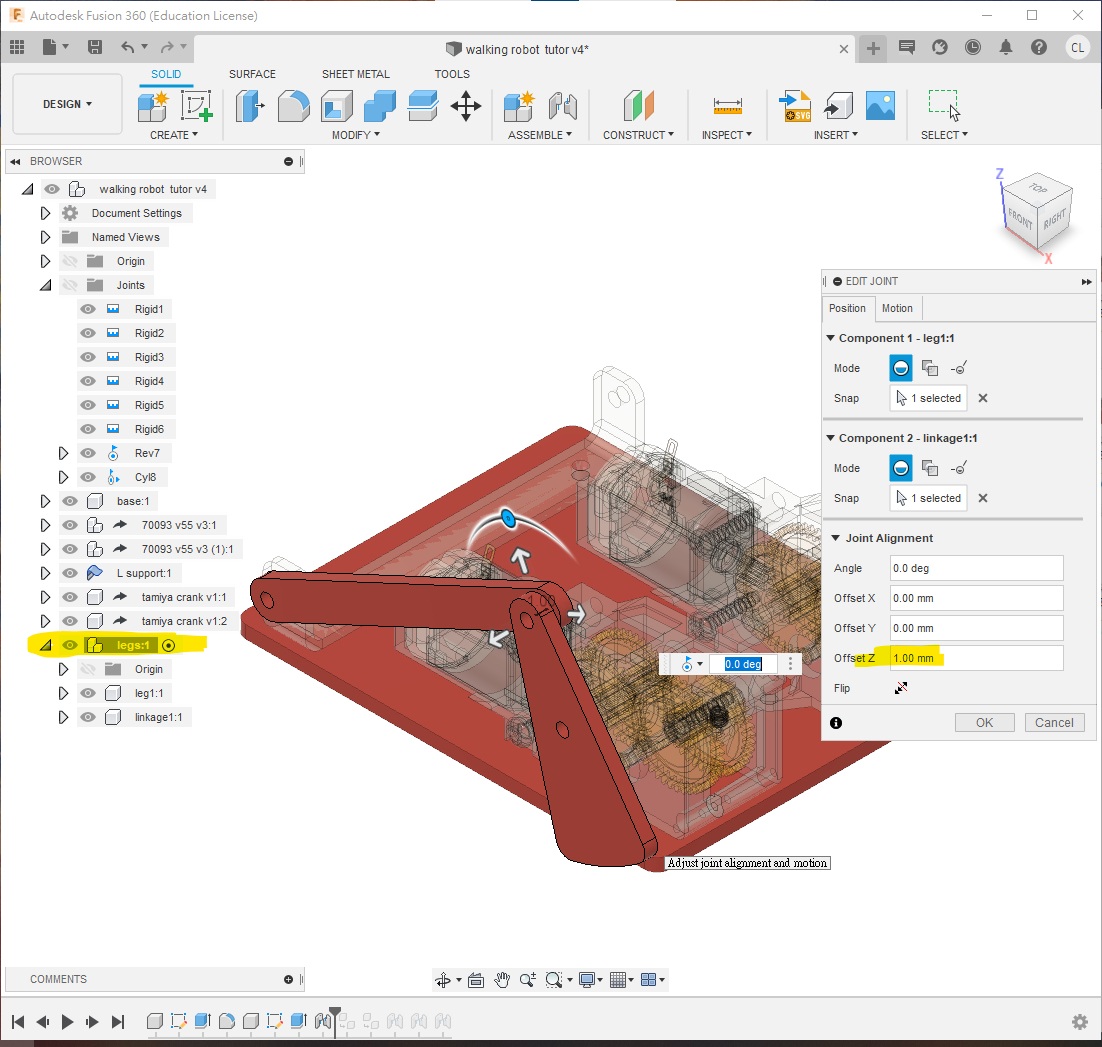The height and width of the screenshot is (1047, 1102).
Task: Click the timeline Play button
Action: [68, 1021]
